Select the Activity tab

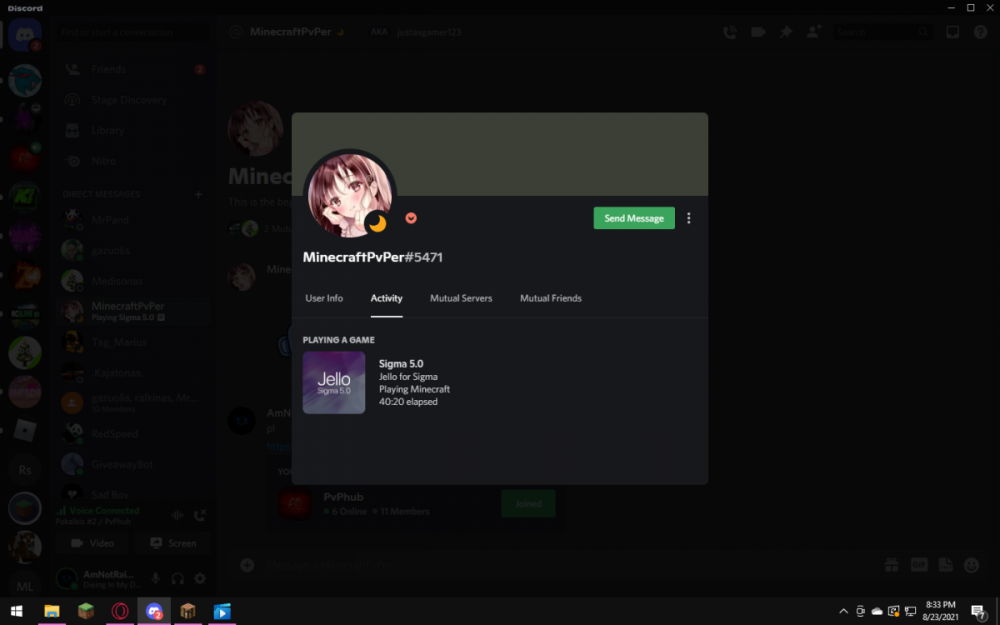coord(386,298)
